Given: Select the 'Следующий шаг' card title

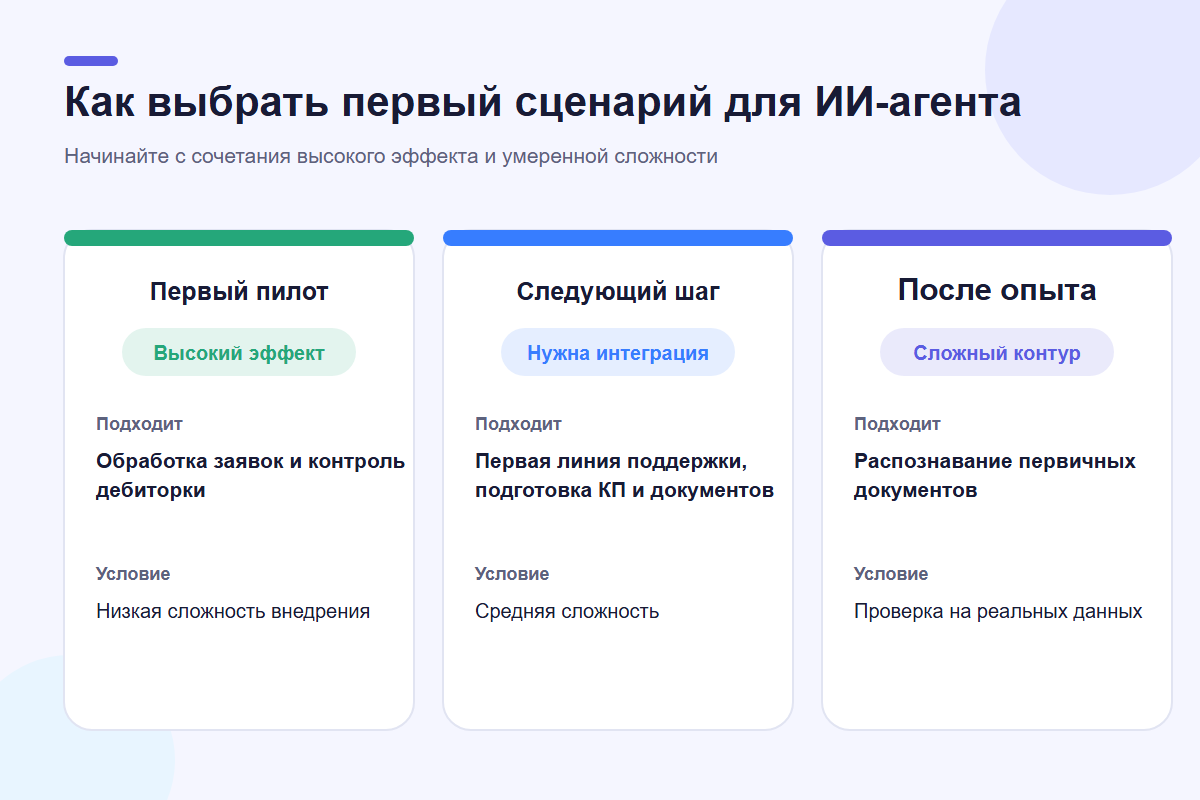Looking at the screenshot, I should 618,291.
